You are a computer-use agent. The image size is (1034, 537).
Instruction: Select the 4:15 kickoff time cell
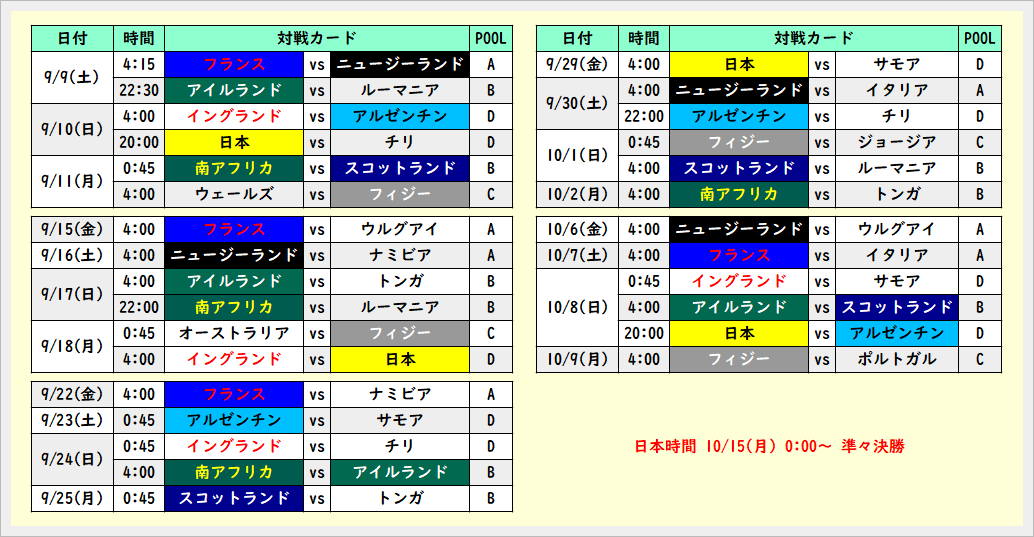[139, 64]
